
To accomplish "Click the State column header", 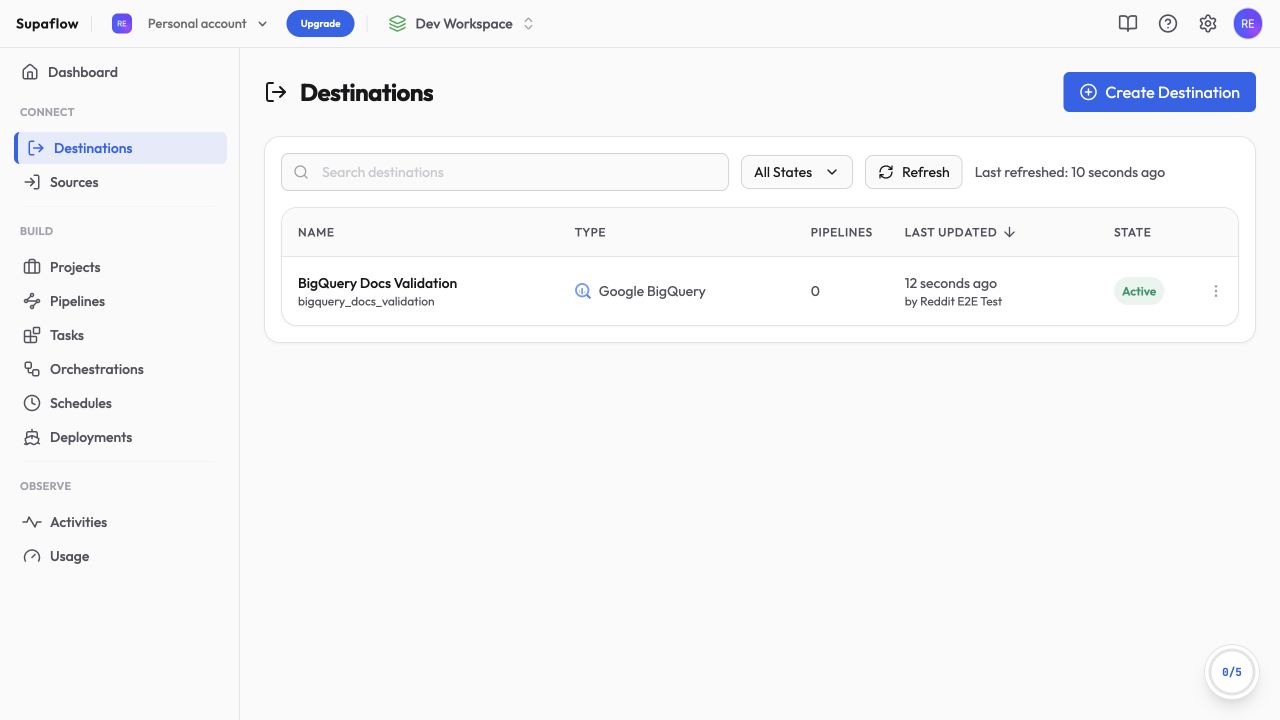I will coord(1132,232).
